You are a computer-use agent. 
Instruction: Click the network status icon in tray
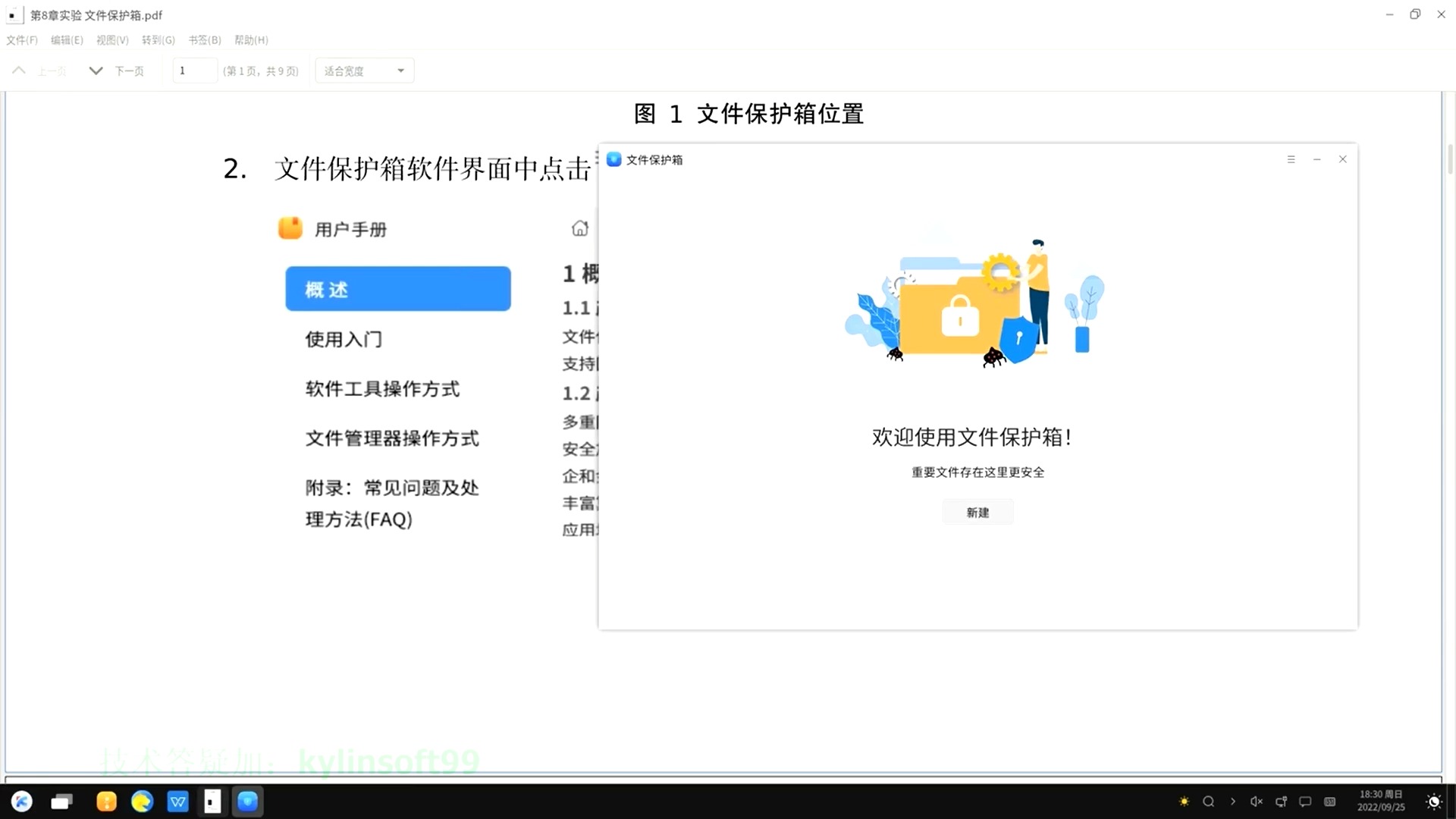point(1282,802)
